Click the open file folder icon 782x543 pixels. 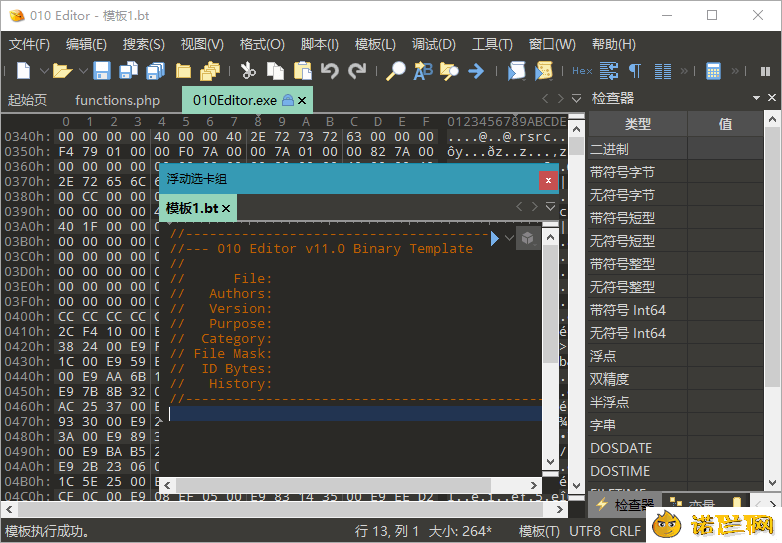(x=62, y=71)
